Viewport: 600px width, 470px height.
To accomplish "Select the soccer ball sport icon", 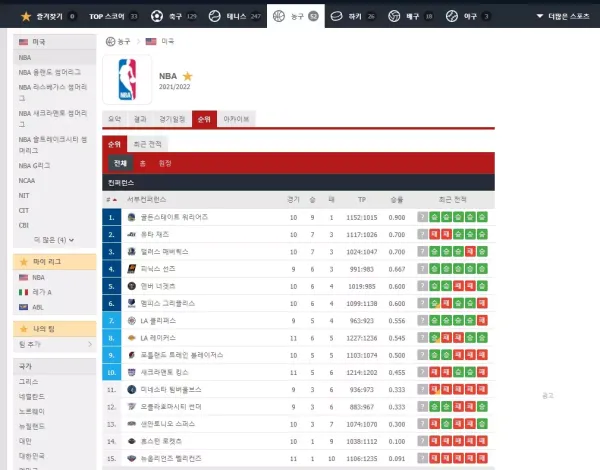I will (157, 16).
